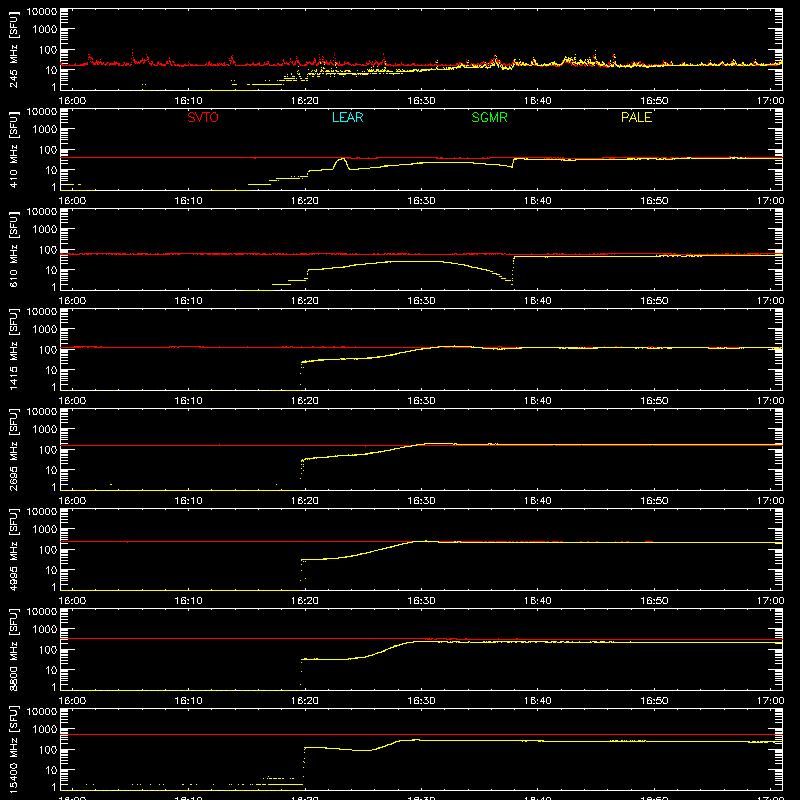Click the cyan LEAR station label
The height and width of the screenshot is (800, 800).
click(x=347, y=117)
